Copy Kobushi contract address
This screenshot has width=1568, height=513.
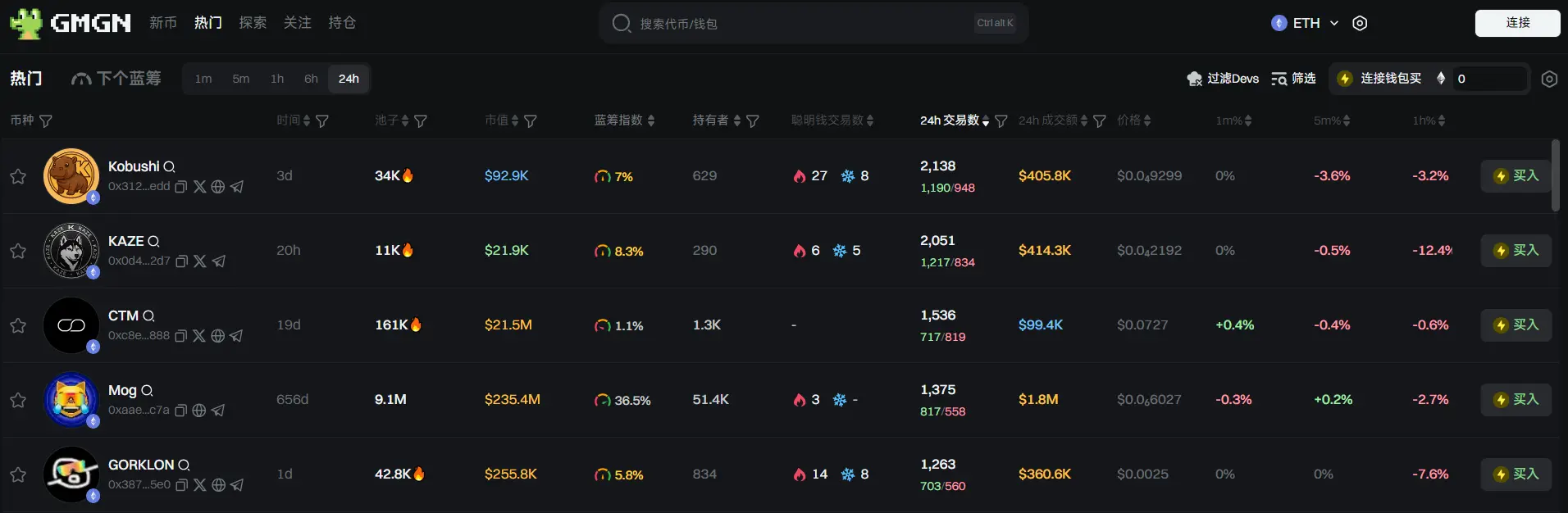click(x=181, y=187)
